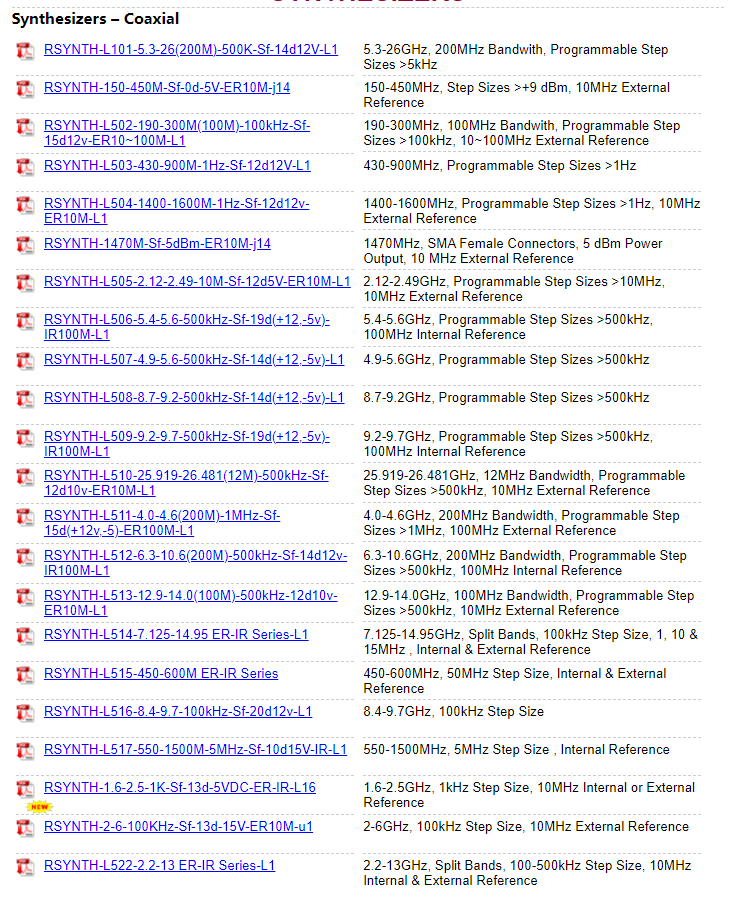Open PDF icon for RSYNTH-L508-8.7-9.2
736x897 pixels.
click(25, 400)
